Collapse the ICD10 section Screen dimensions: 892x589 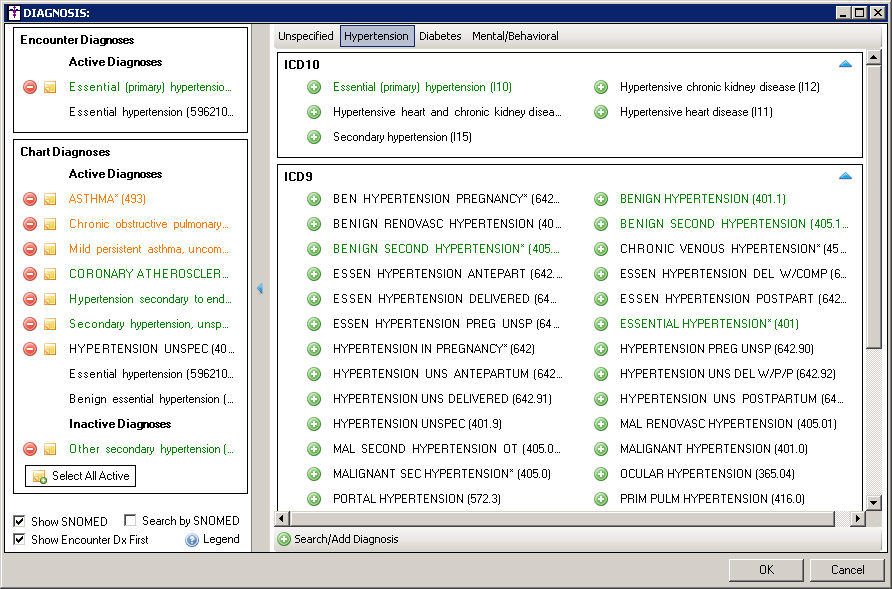(845, 64)
